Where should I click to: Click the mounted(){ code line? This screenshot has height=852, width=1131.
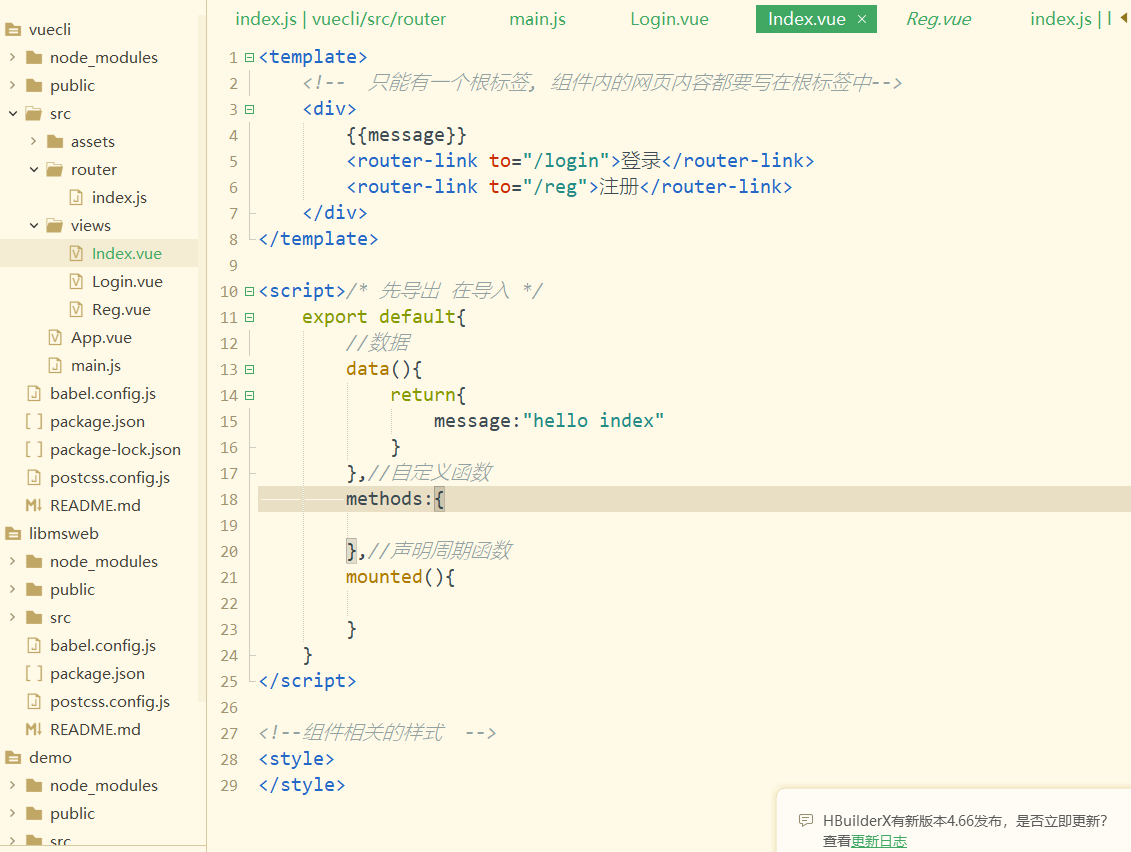pyautogui.click(x=400, y=577)
